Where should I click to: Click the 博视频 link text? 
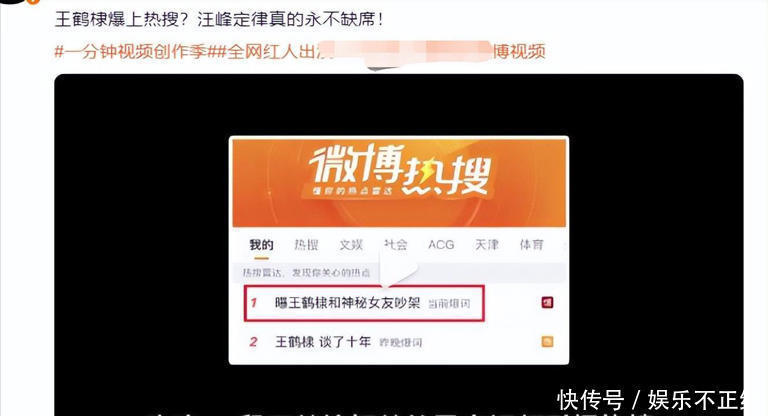[x=519, y=51]
